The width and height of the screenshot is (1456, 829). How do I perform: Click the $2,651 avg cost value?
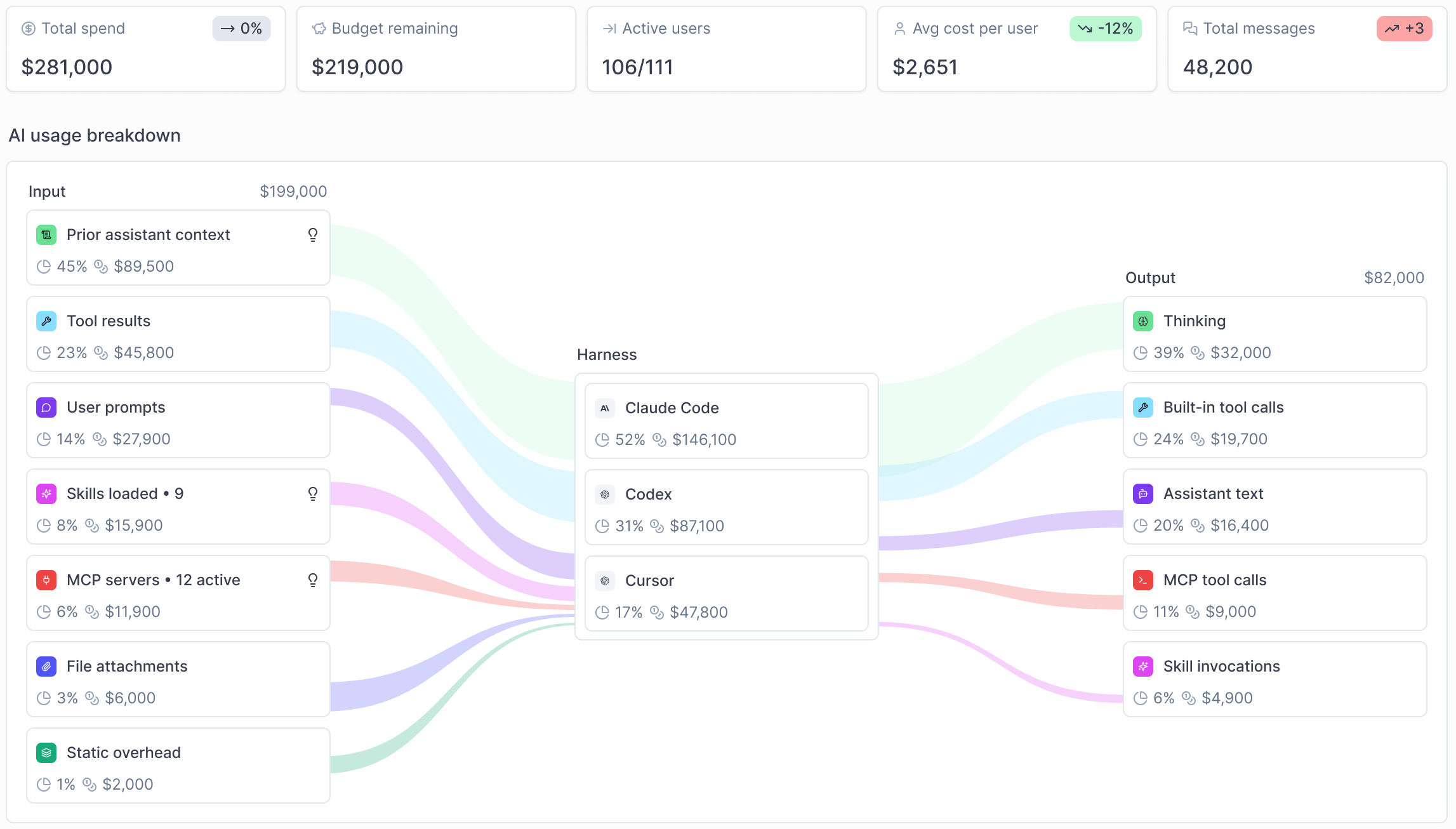coord(925,67)
